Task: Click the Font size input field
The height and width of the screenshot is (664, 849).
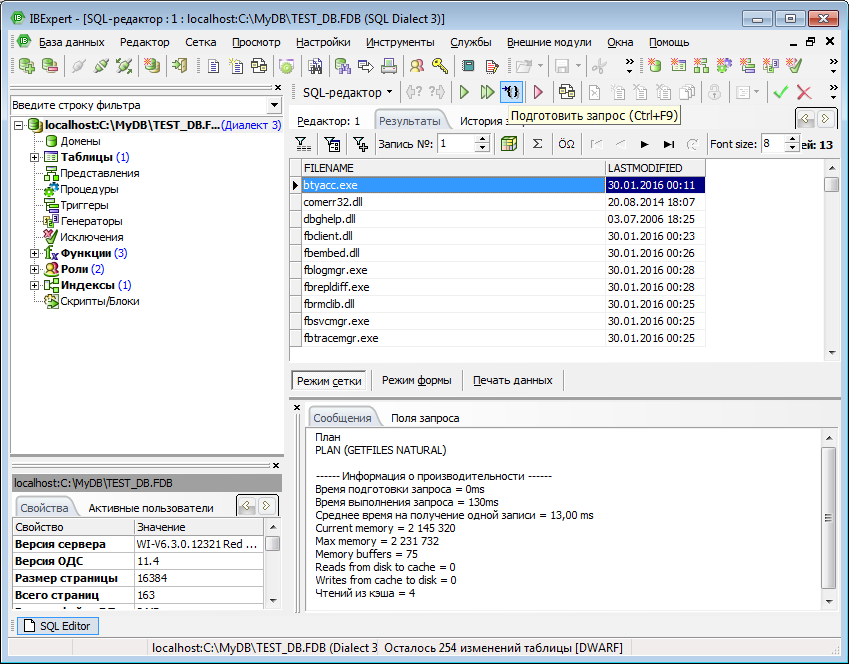Action: point(773,144)
